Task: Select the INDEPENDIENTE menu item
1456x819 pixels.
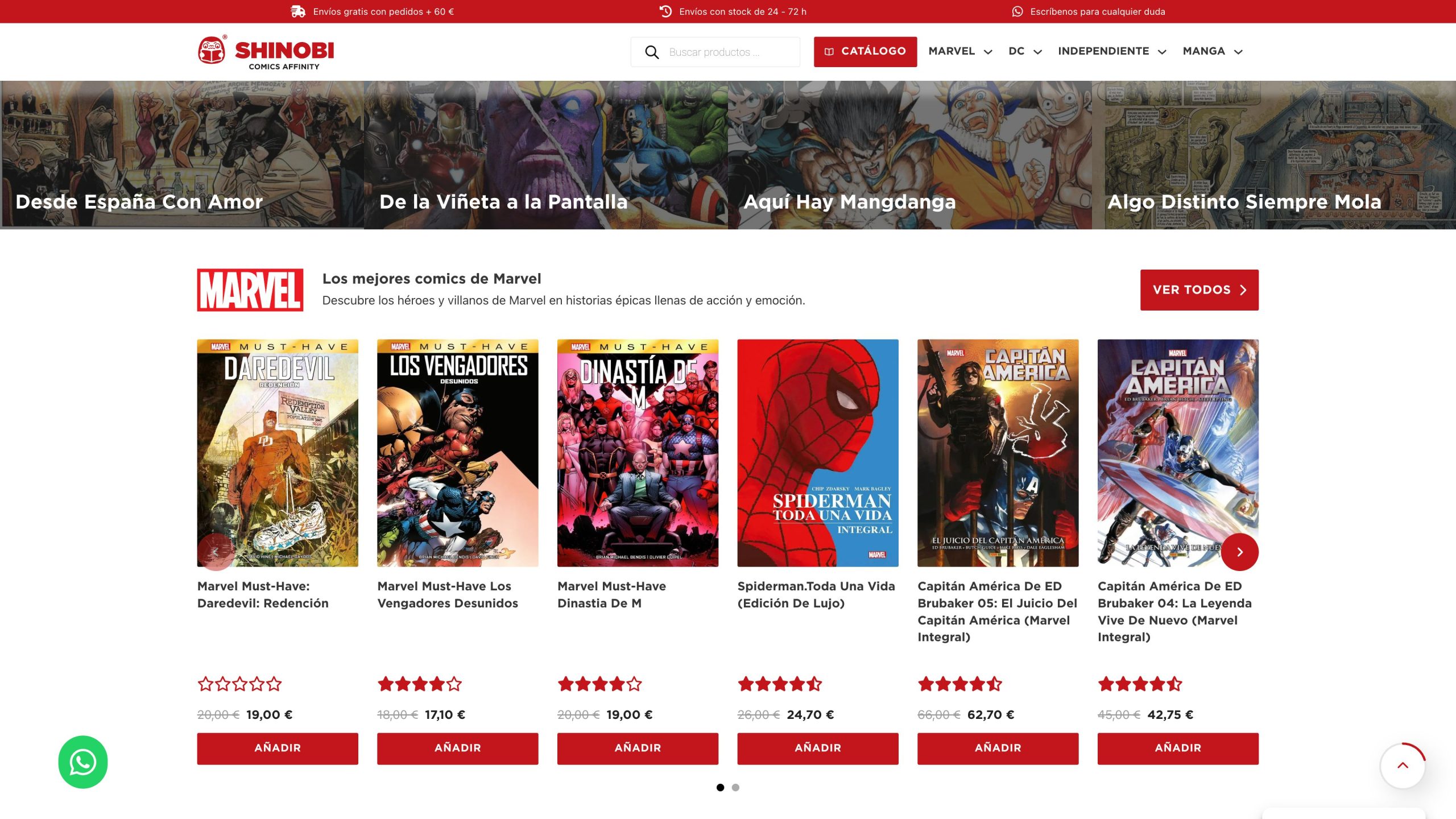Action: click(x=1103, y=51)
